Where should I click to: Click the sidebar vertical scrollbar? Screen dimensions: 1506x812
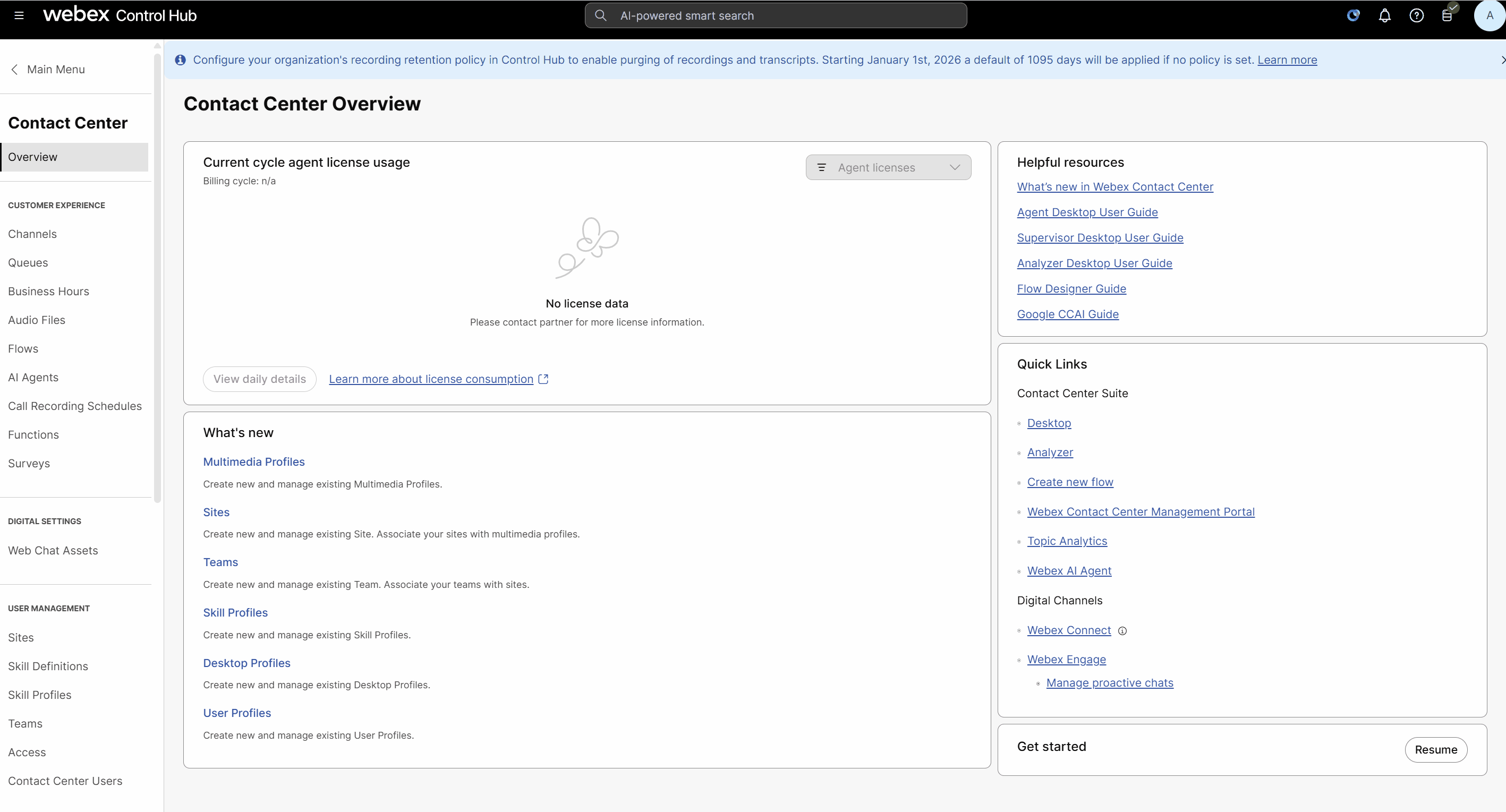[157, 278]
